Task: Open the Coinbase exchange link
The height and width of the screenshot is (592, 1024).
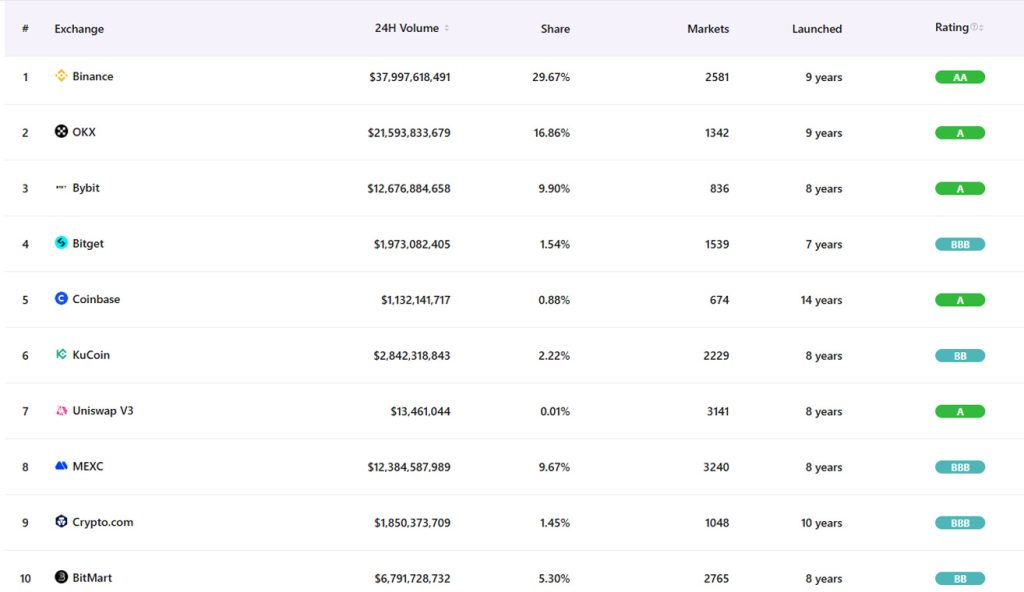Action: click(x=96, y=299)
